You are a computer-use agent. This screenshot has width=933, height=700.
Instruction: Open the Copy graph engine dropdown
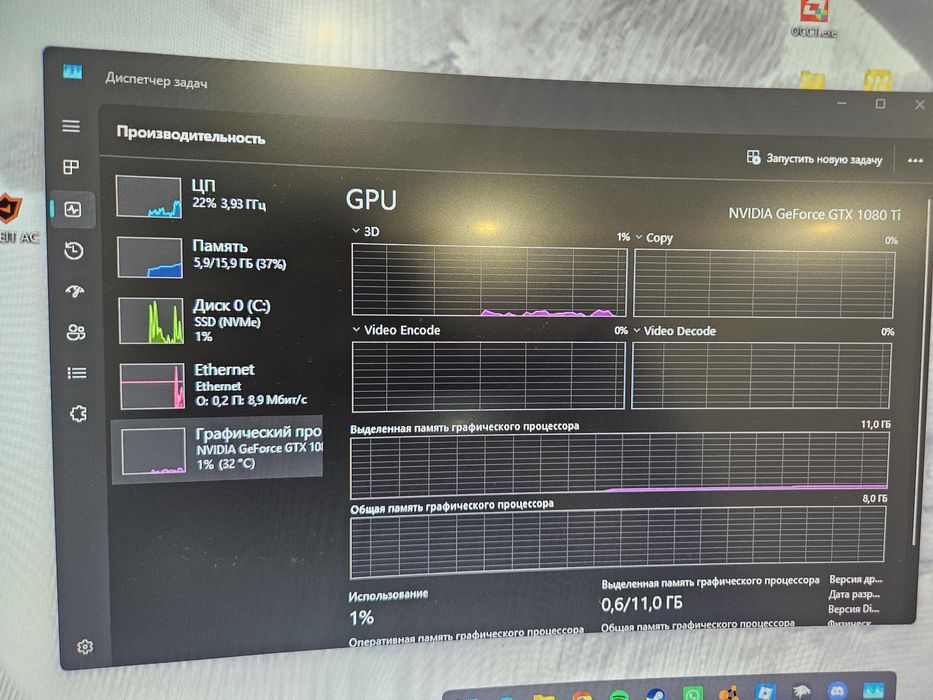639,237
